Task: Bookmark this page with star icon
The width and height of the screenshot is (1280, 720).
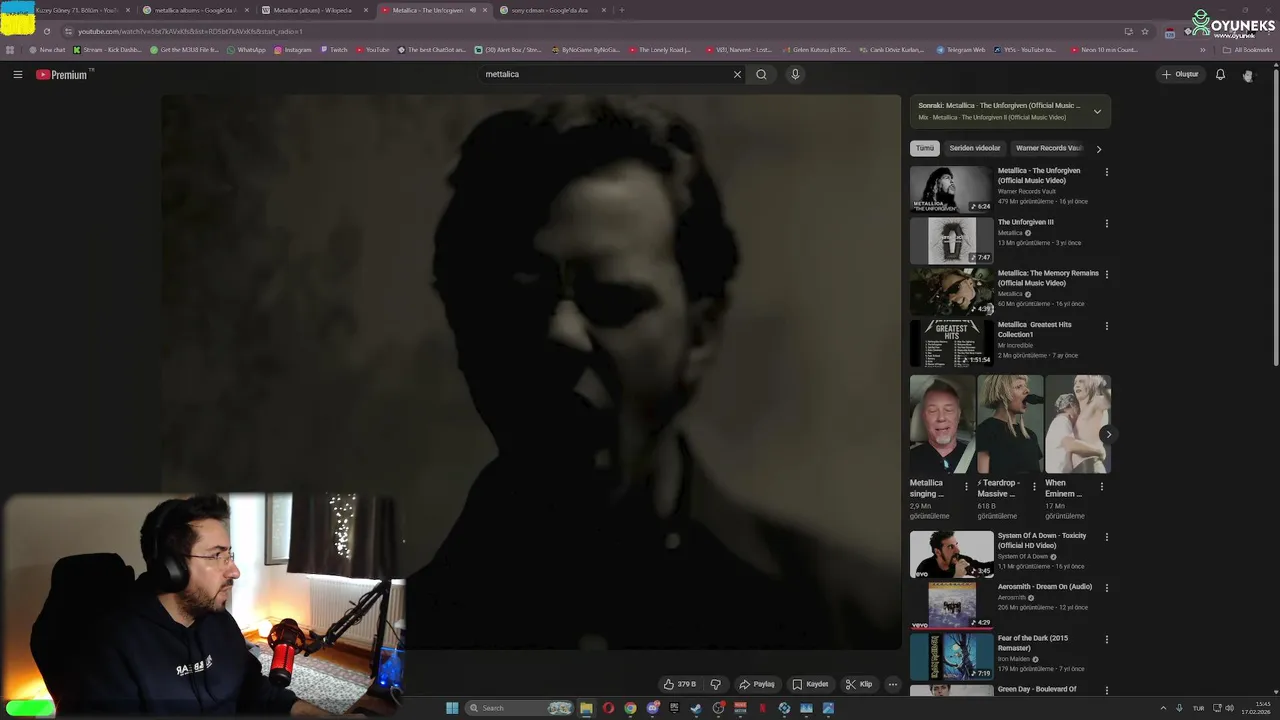Action: pyautogui.click(x=1145, y=31)
